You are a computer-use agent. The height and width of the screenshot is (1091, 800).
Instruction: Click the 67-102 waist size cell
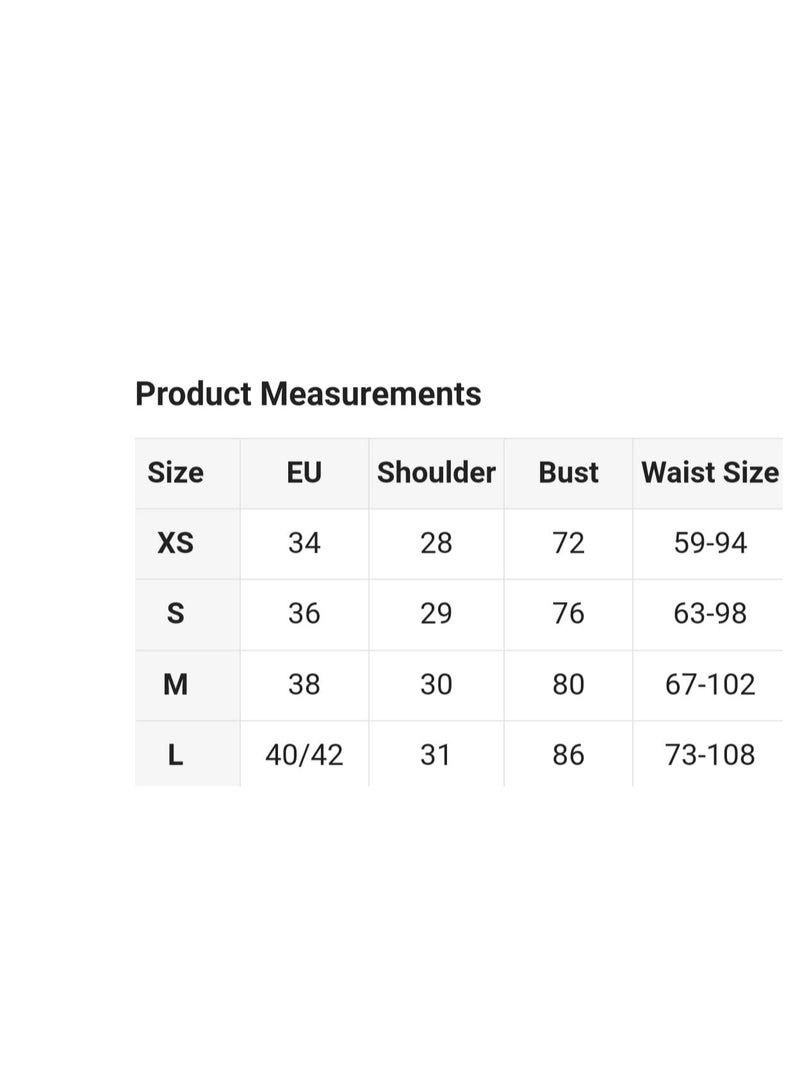point(710,684)
